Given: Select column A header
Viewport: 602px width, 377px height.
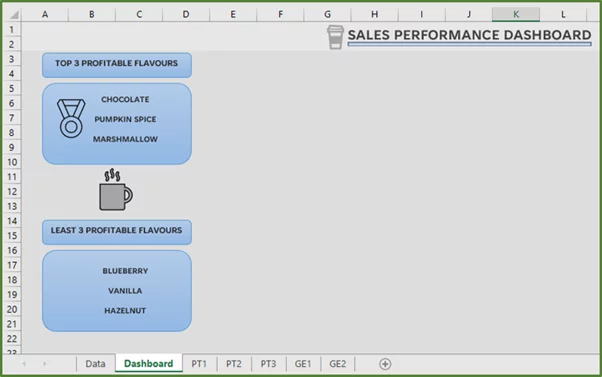Looking at the screenshot, I should tap(45, 15).
